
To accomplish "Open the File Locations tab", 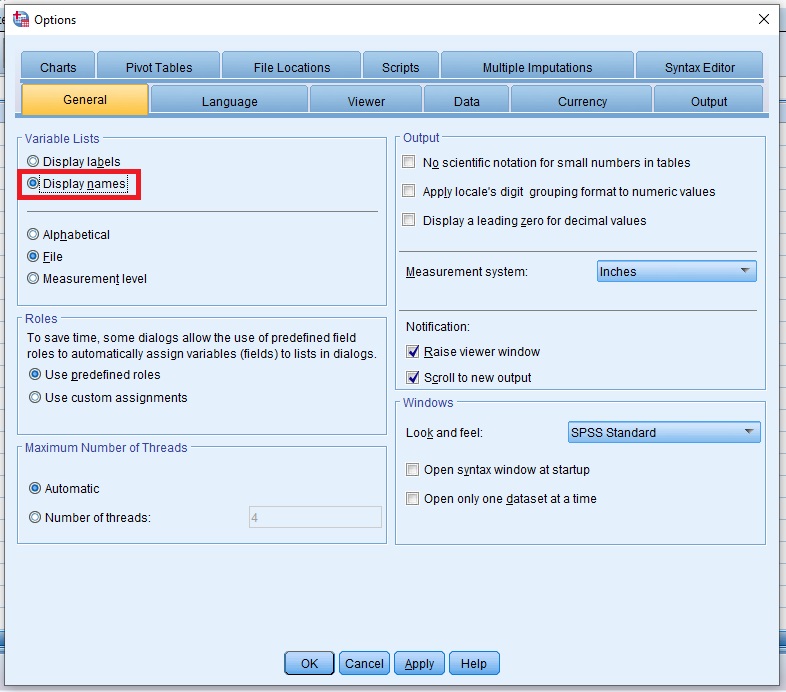I will pyautogui.click(x=292, y=67).
